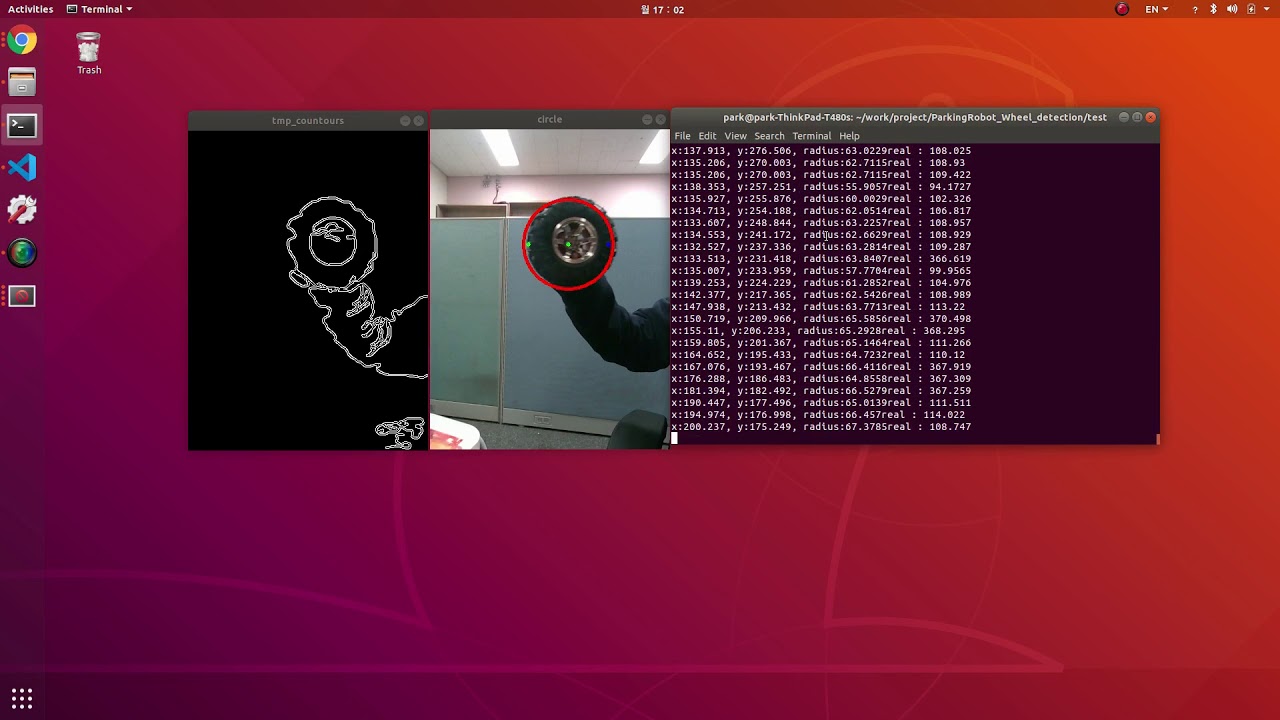Close the tmp_countours window
This screenshot has width=1280, height=720.
[x=419, y=120]
